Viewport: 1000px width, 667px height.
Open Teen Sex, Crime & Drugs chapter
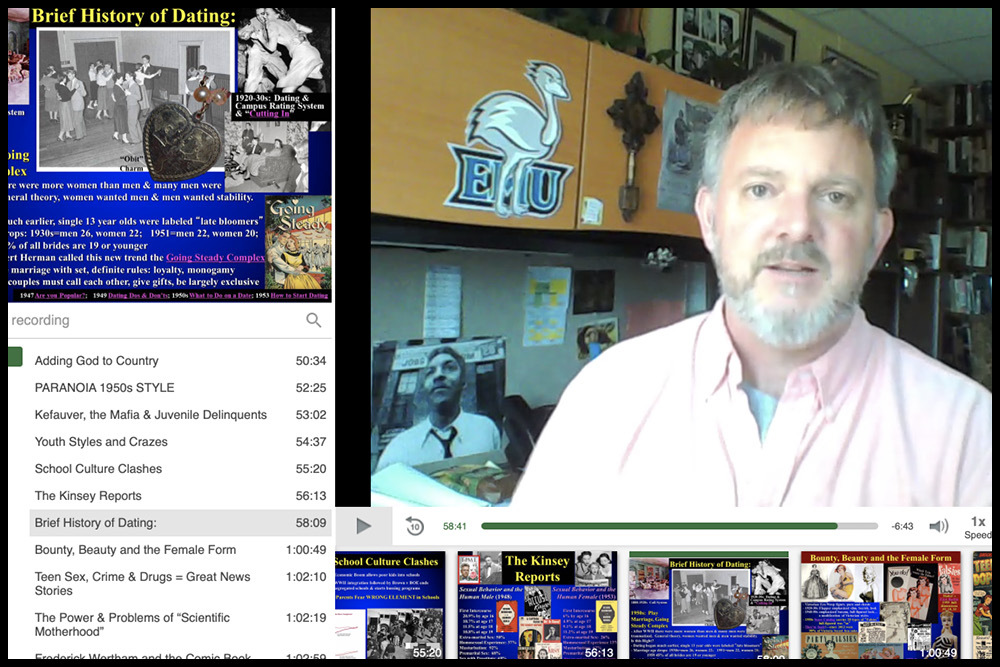point(142,583)
